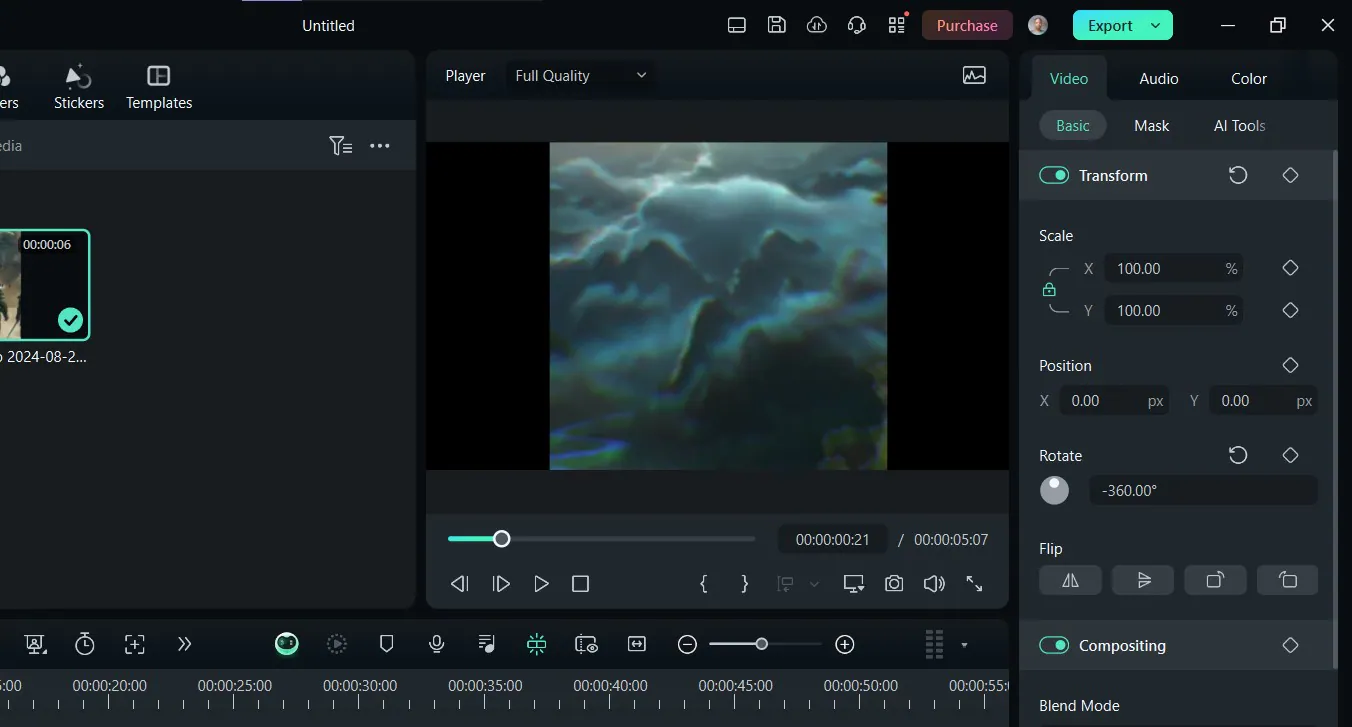Rotate clip 90 degrees clockwise
1352x727 pixels.
(1215, 580)
